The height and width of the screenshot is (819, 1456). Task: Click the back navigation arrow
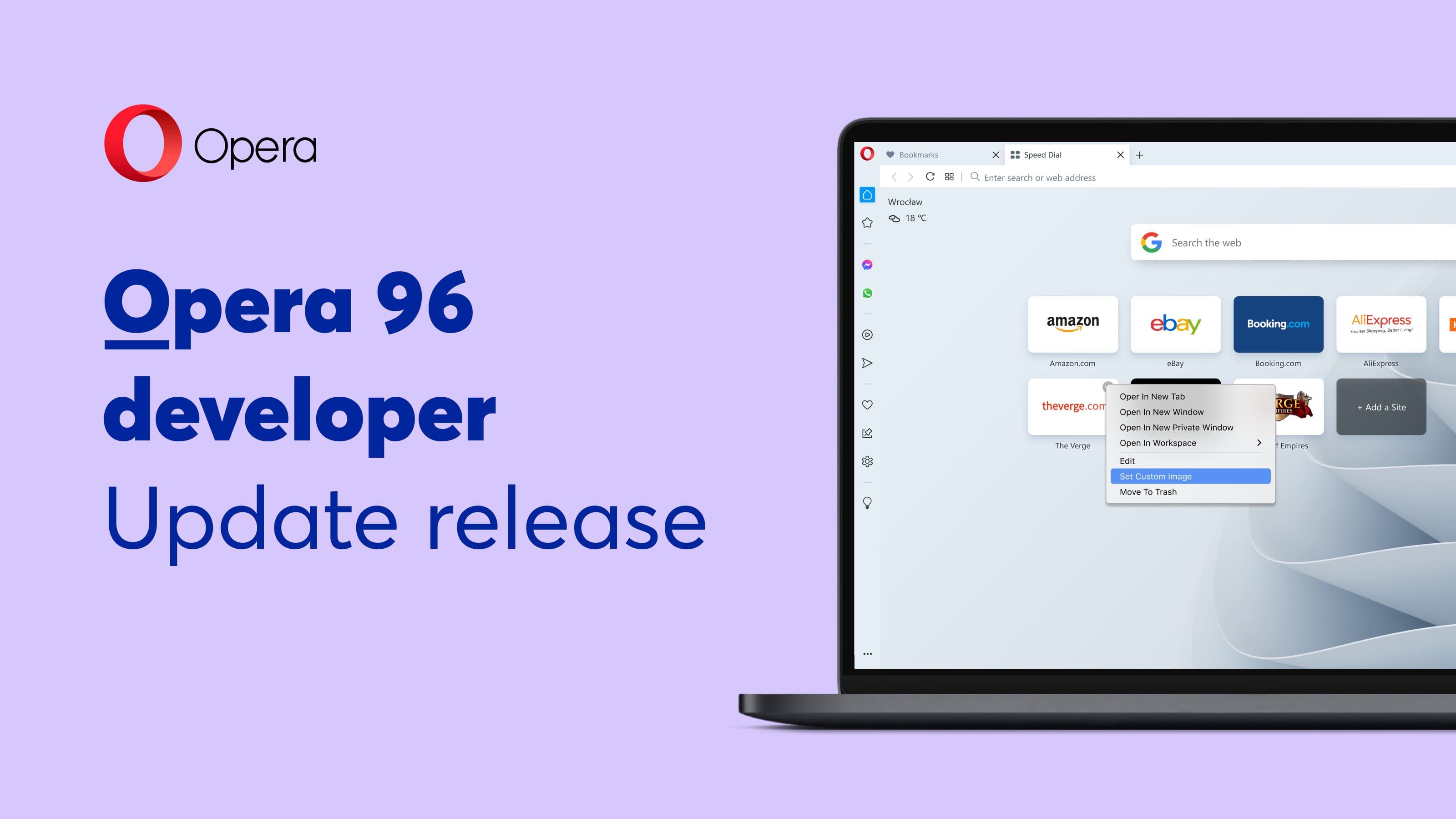pyautogui.click(x=893, y=177)
